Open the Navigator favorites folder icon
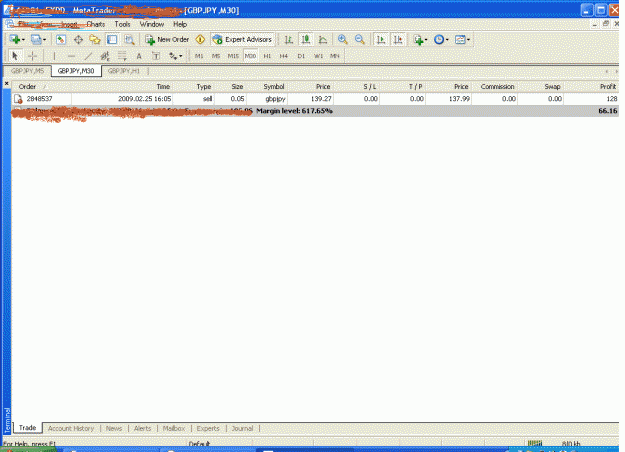625x452 pixels. coord(95,39)
